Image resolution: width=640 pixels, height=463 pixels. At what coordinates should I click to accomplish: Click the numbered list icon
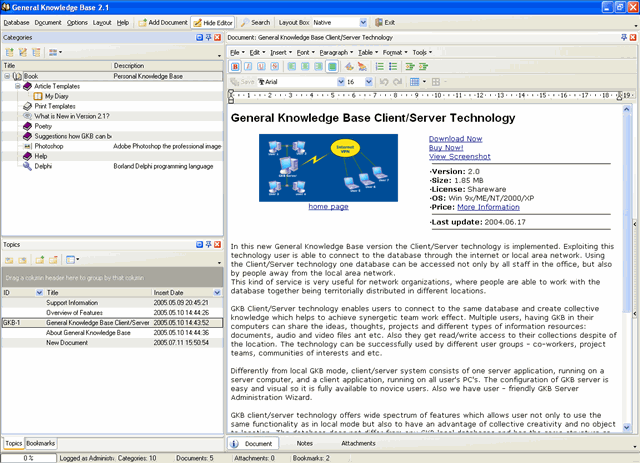click(380, 67)
